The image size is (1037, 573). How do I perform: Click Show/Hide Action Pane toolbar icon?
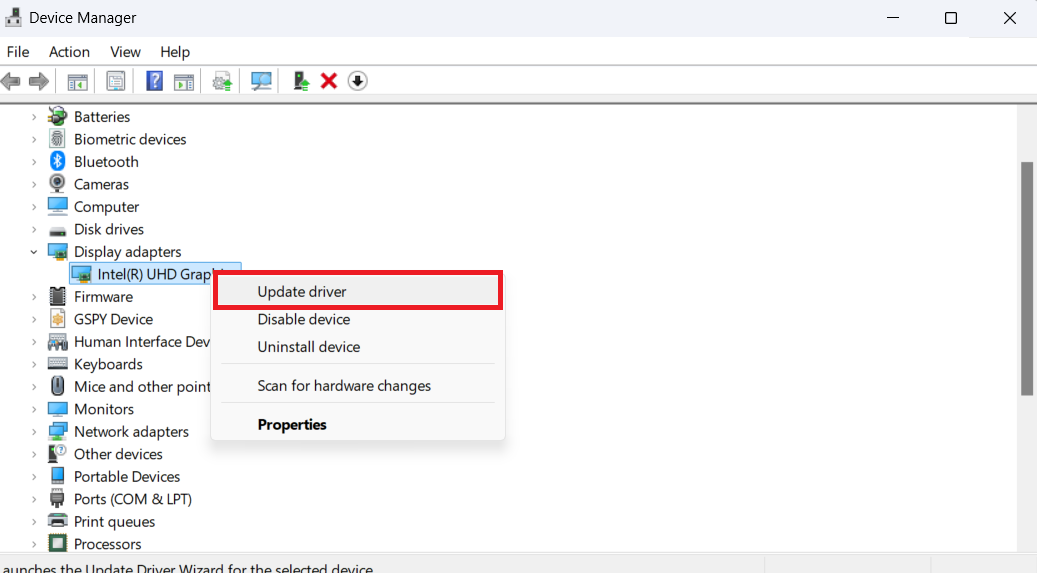184,82
